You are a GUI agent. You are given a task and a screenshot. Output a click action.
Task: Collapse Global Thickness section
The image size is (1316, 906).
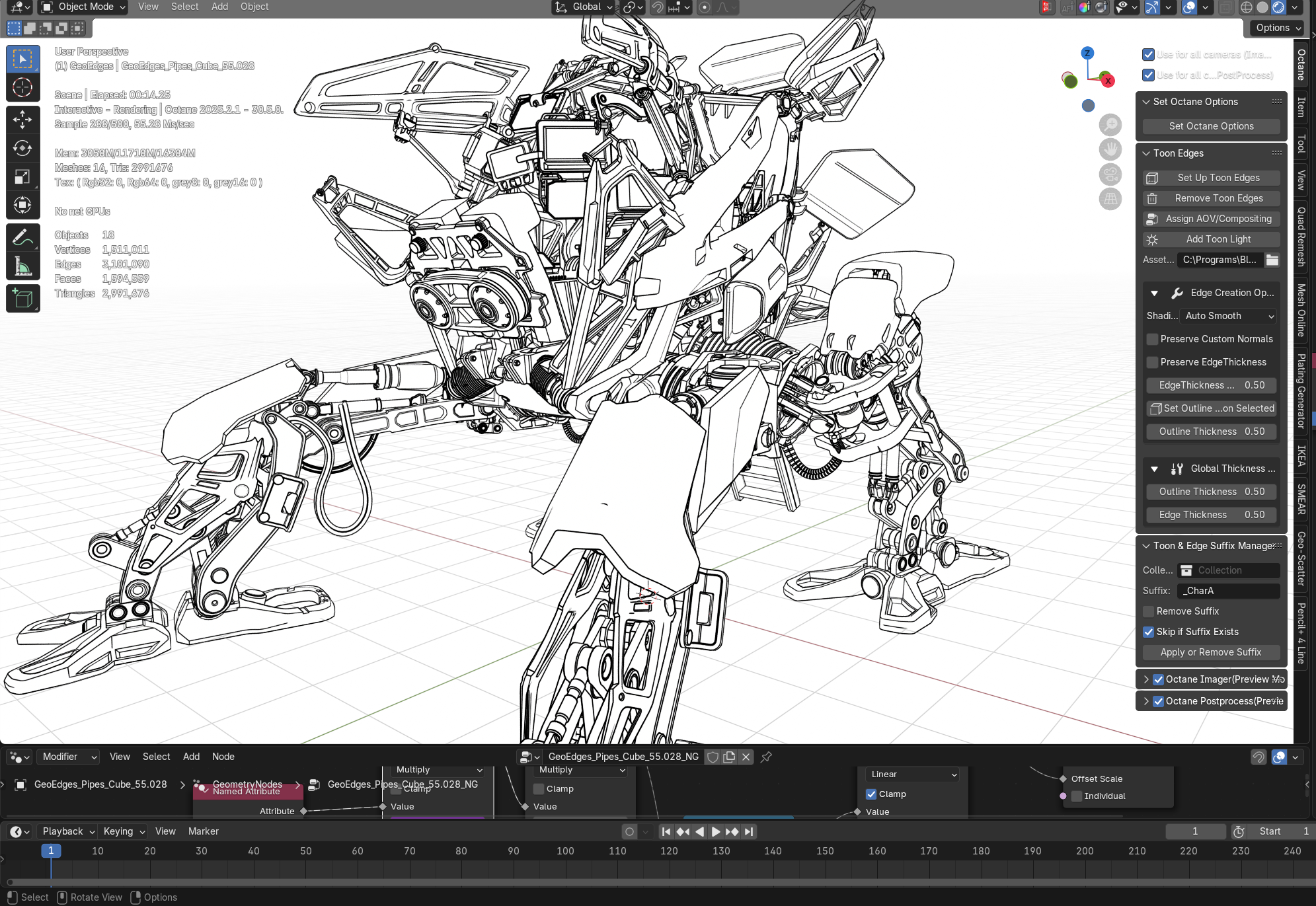click(x=1154, y=469)
